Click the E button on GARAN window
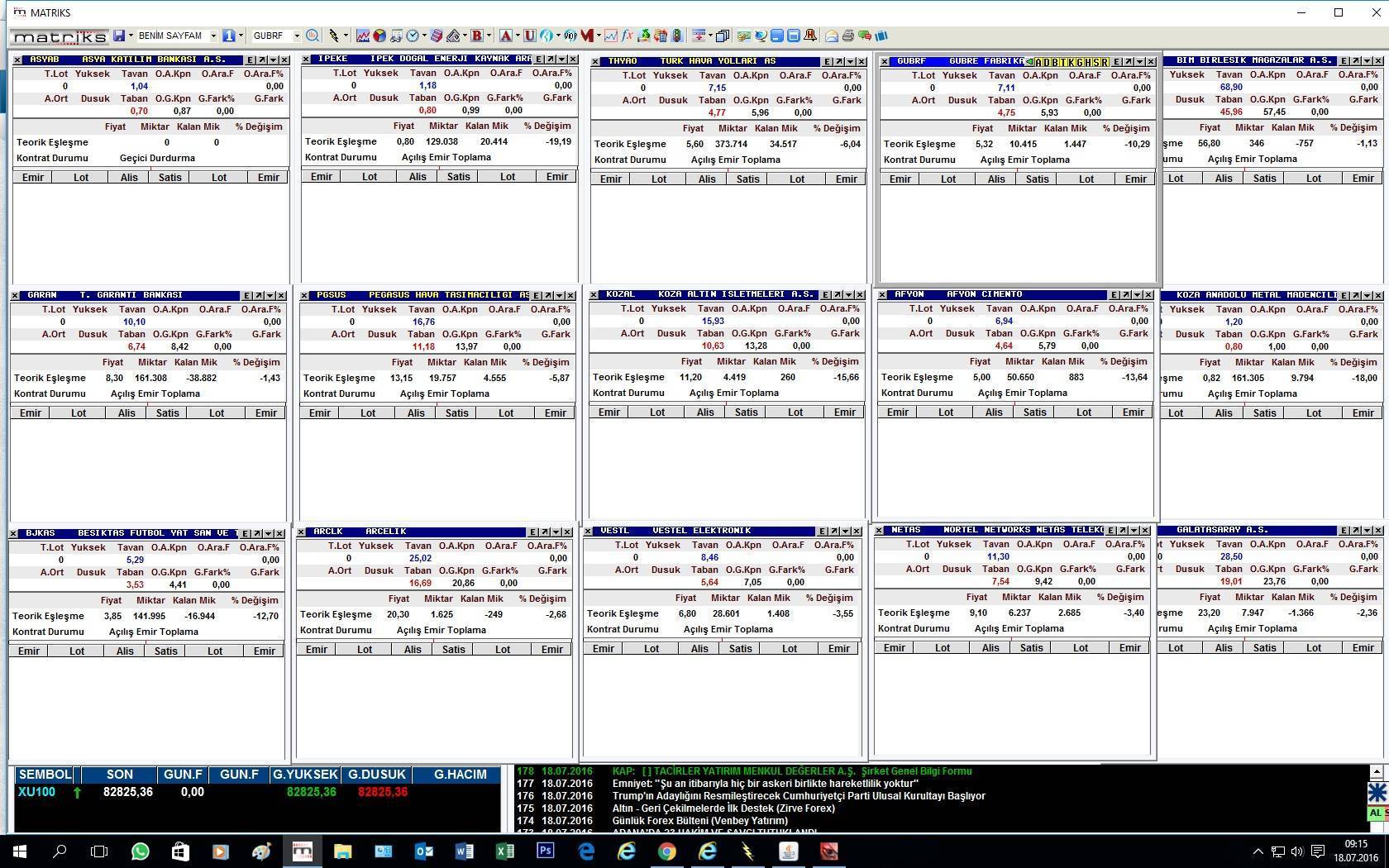Viewport: 1389px width, 868px height. click(247, 295)
